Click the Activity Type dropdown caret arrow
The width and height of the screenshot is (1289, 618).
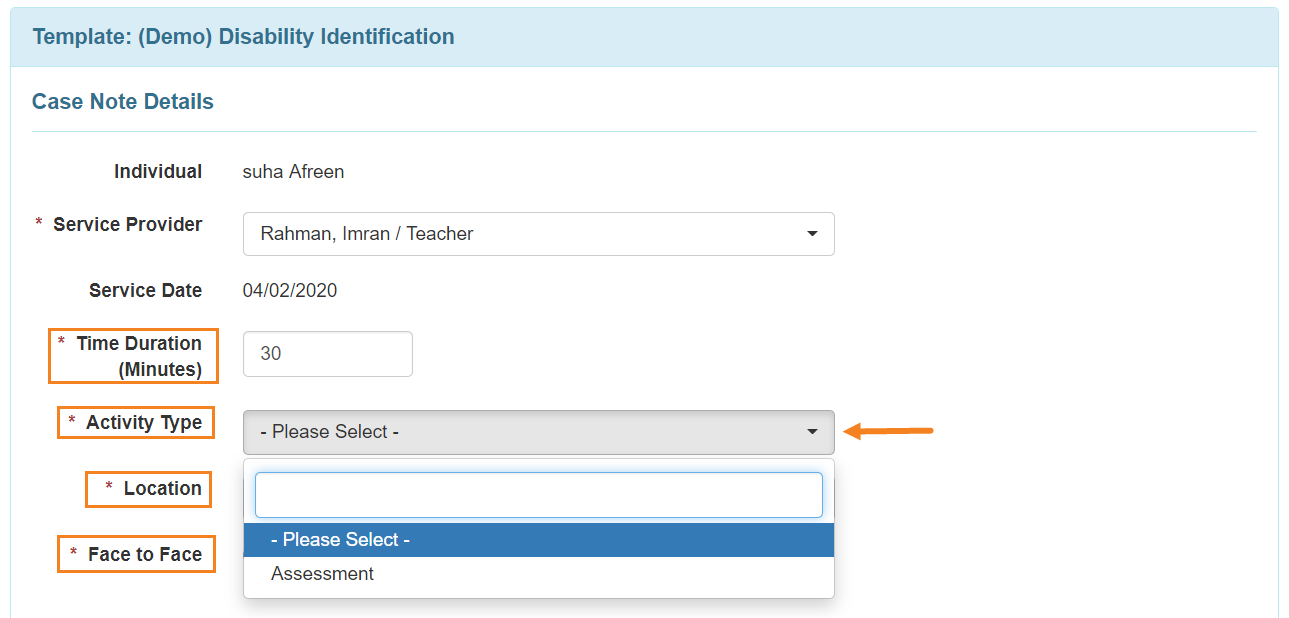point(811,432)
